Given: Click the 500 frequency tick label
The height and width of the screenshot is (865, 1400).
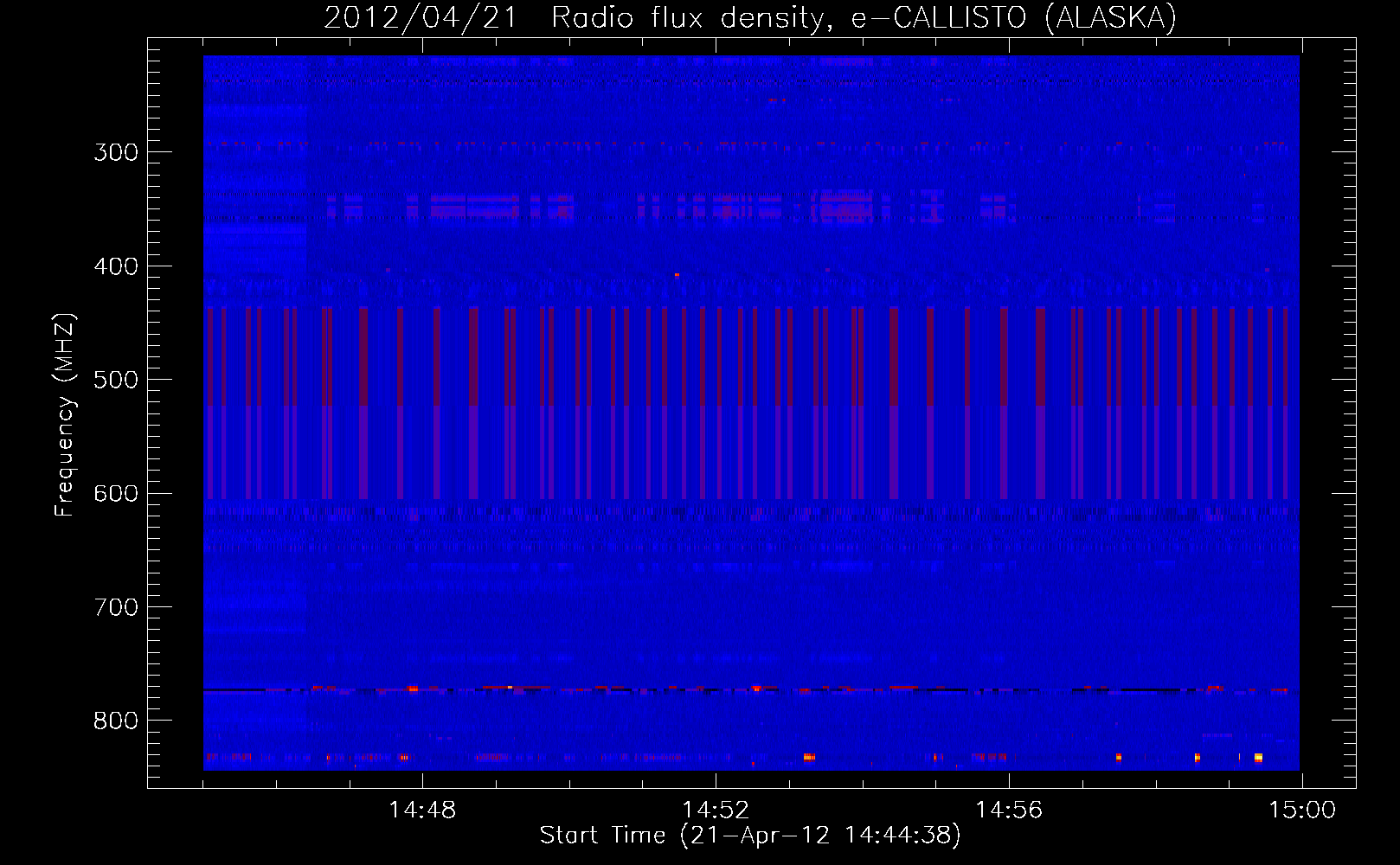Looking at the screenshot, I should pos(116,380).
